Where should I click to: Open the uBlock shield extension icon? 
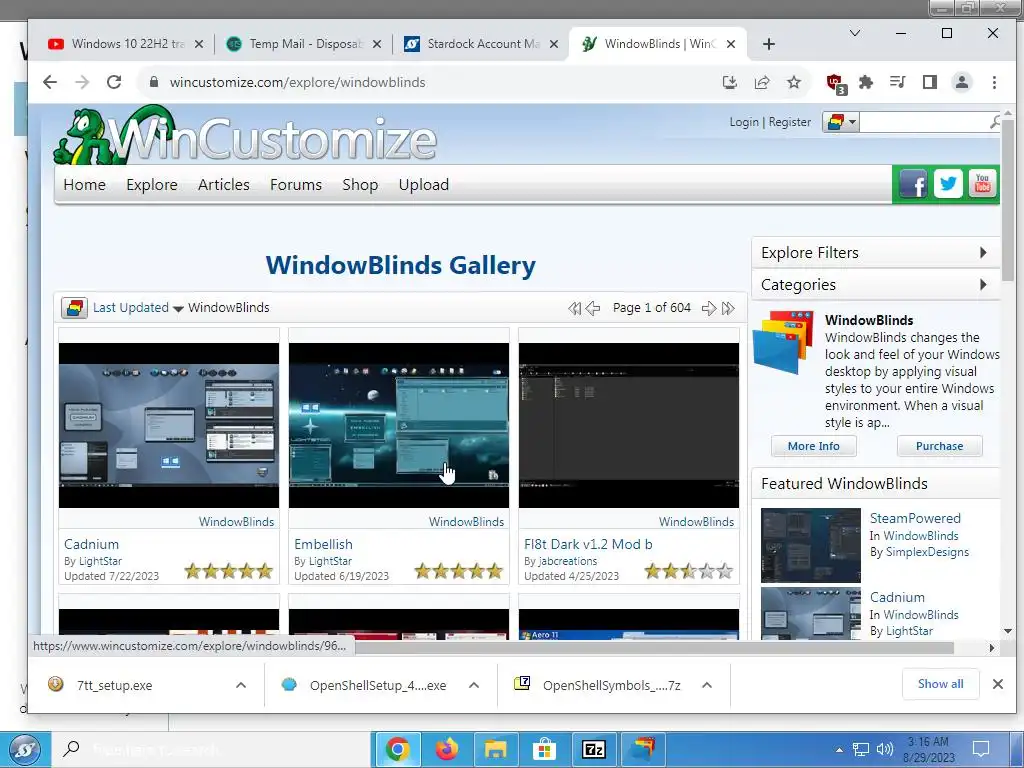click(x=835, y=83)
